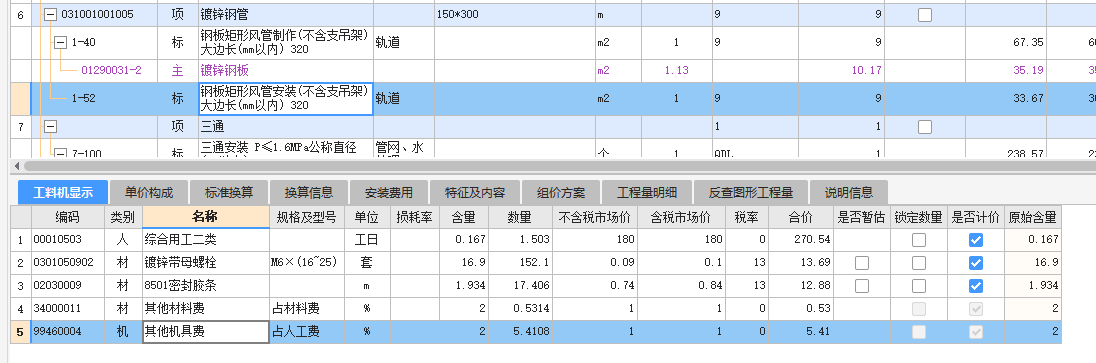The width and height of the screenshot is (1096, 363).
Task: Click the 其他机具费 name edit field
Action: (x=206, y=332)
